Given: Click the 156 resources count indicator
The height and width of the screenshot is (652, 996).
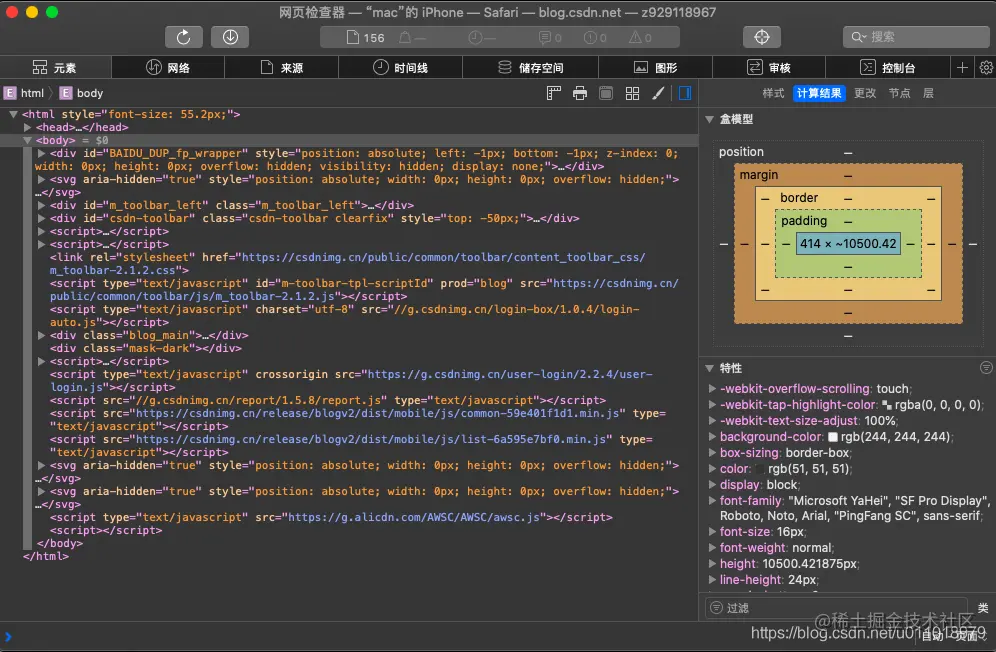Looking at the screenshot, I should point(366,37).
